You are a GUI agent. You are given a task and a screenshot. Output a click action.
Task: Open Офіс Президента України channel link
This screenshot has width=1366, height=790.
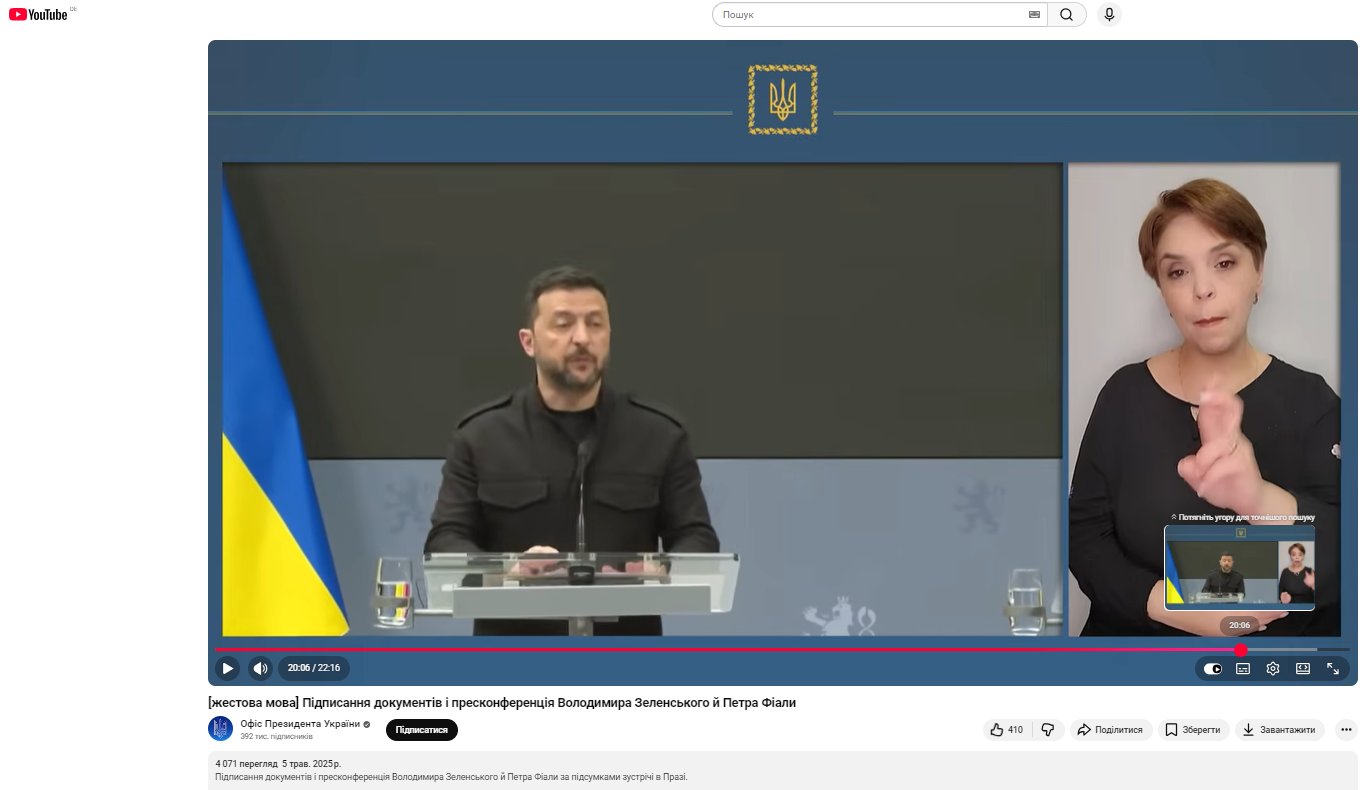tap(300, 724)
